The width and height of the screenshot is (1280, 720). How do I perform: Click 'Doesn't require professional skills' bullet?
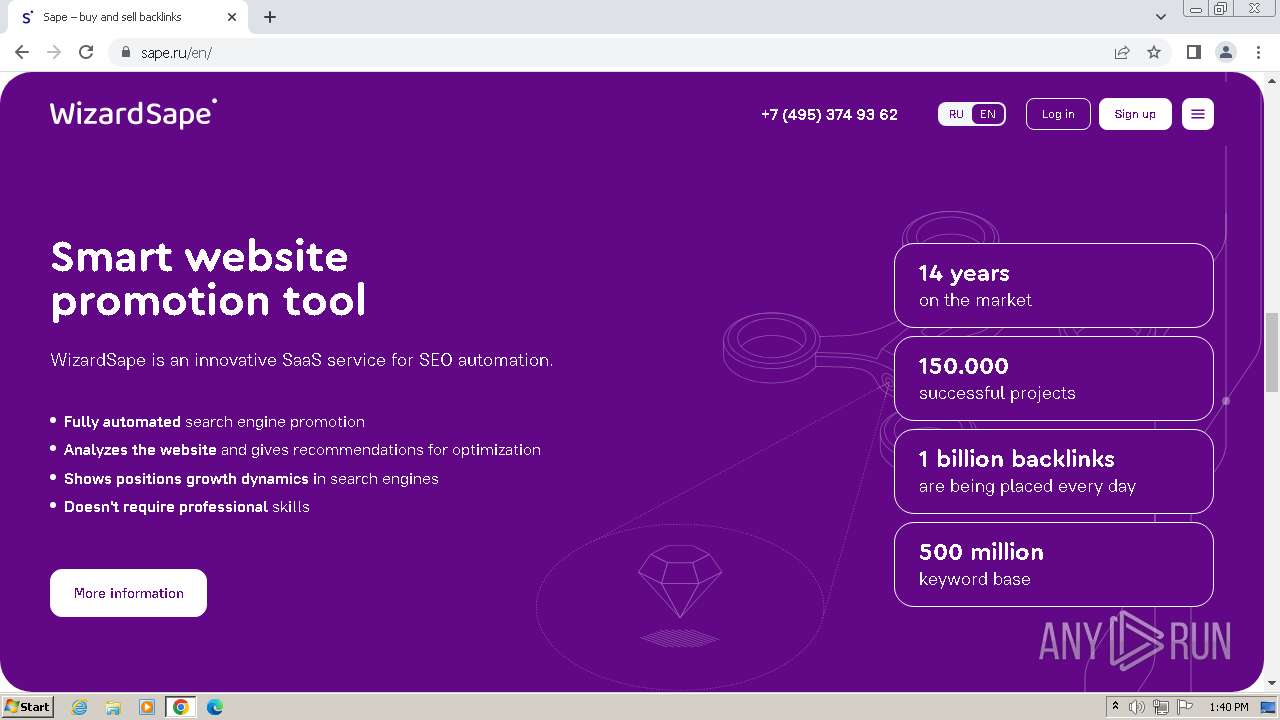click(x=187, y=507)
